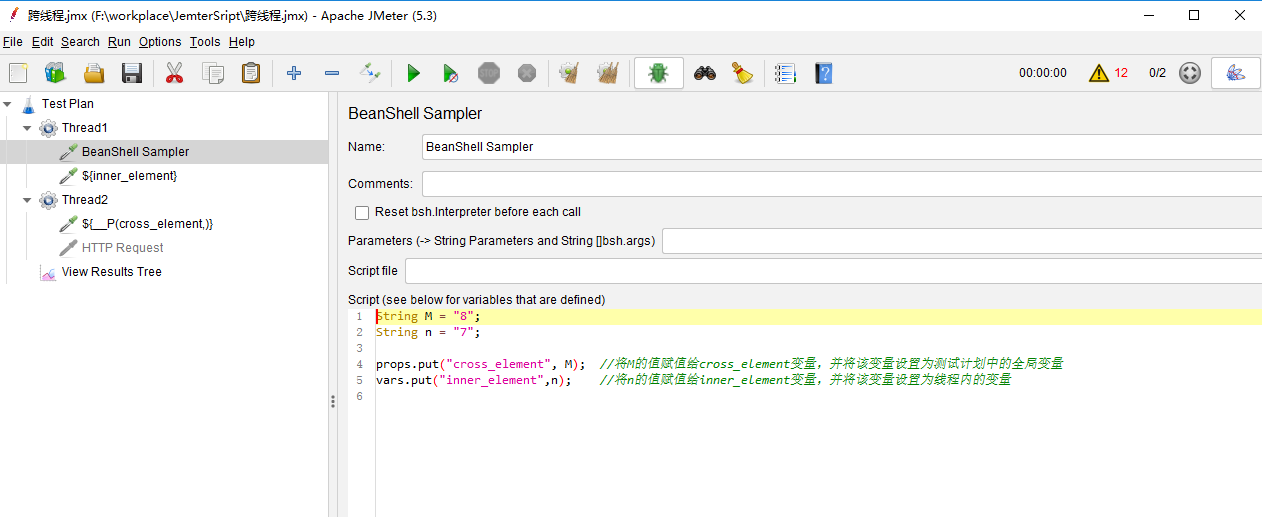Click the Parameters input field
The image size is (1262, 517).
[962, 241]
